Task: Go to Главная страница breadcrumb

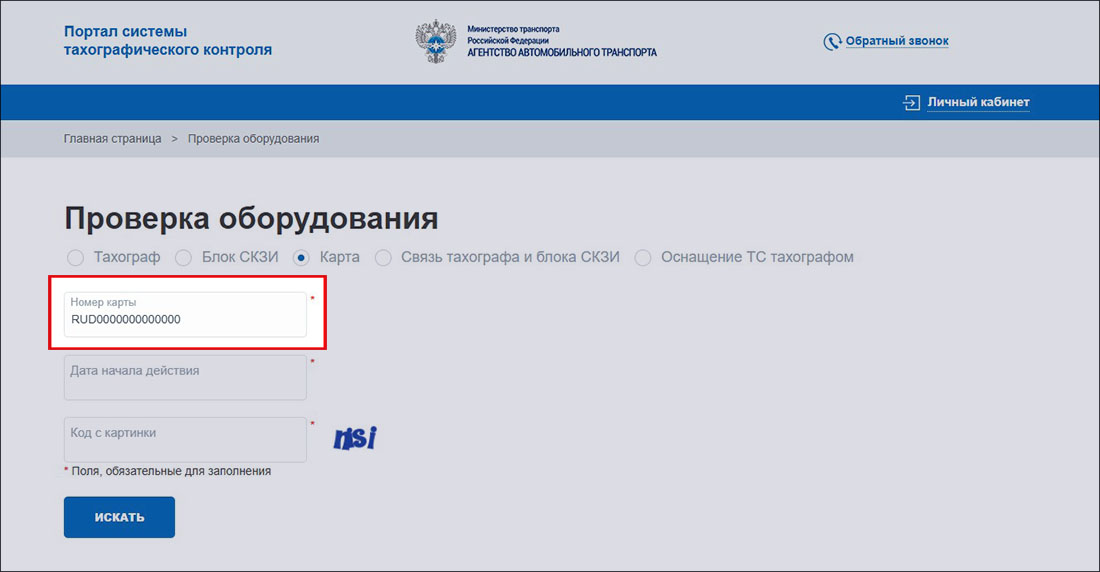Action: pyautogui.click(x=112, y=139)
